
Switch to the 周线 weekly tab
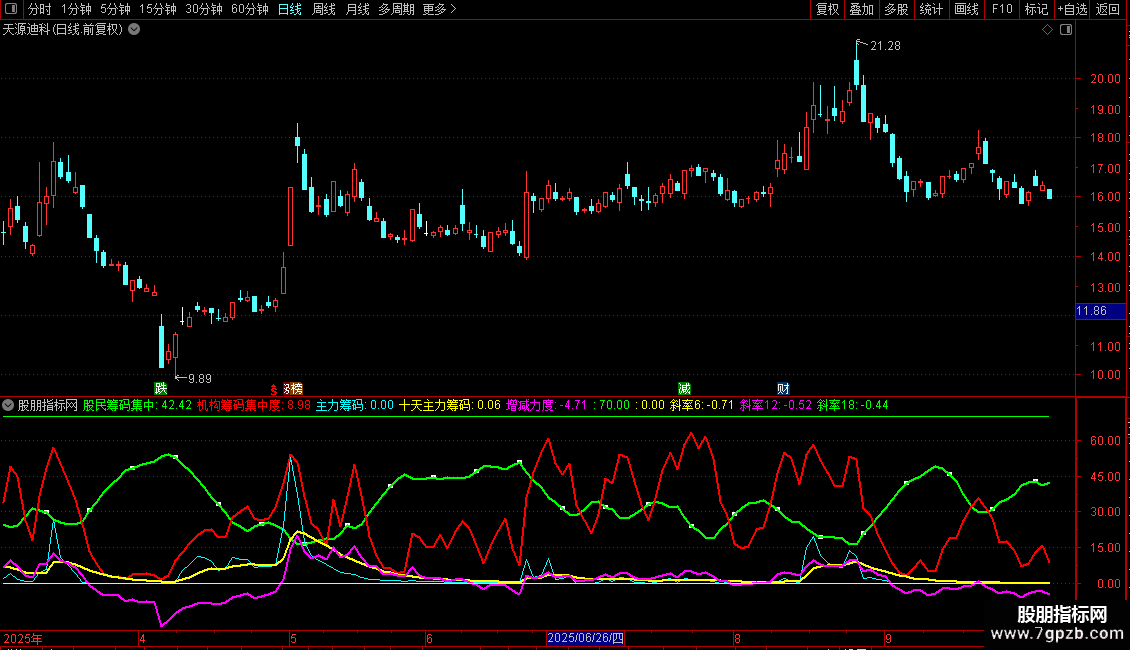(324, 9)
